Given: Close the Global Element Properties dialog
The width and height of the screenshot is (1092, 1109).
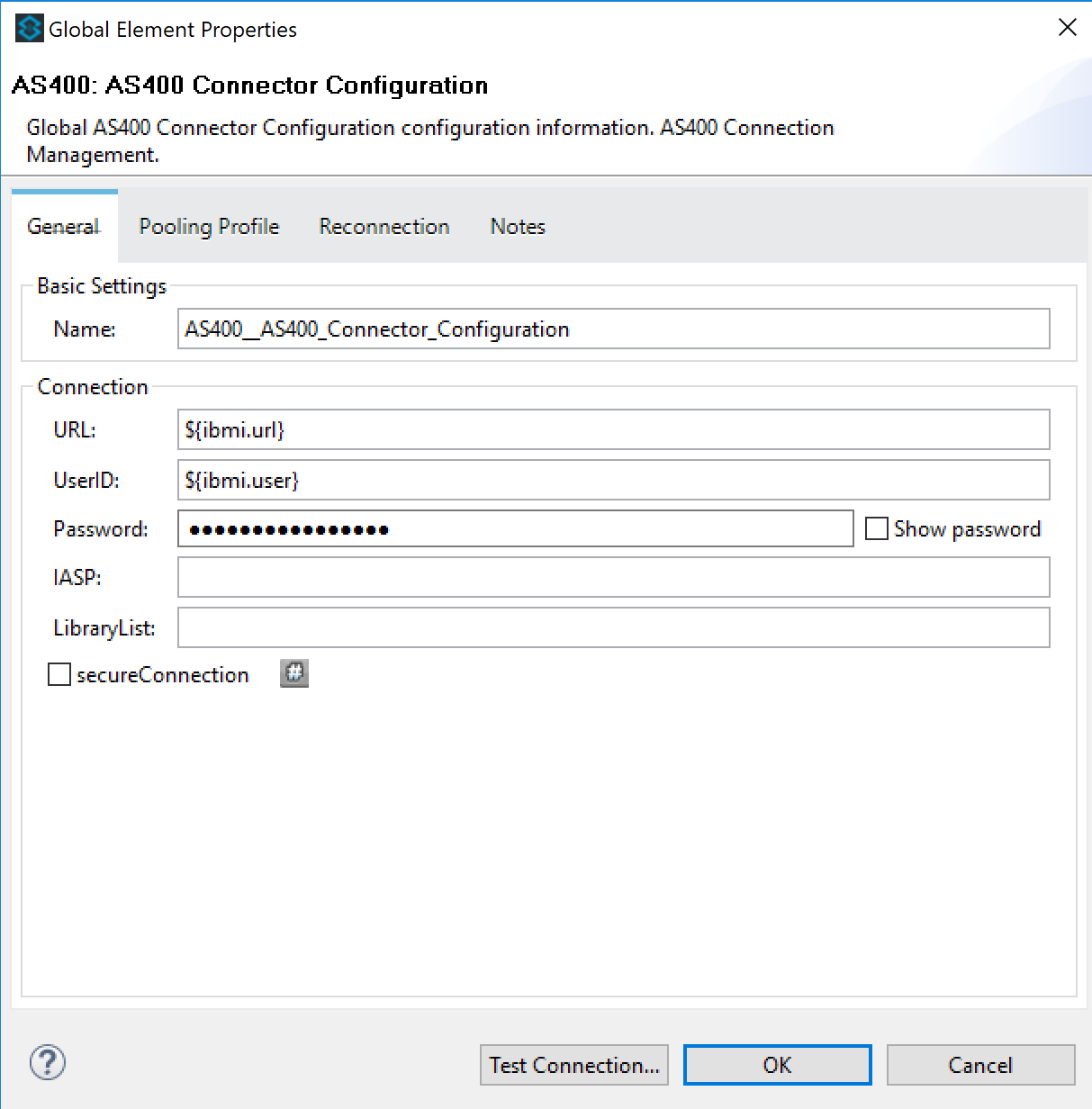Looking at the screenshot, I should pos(1067,28).
